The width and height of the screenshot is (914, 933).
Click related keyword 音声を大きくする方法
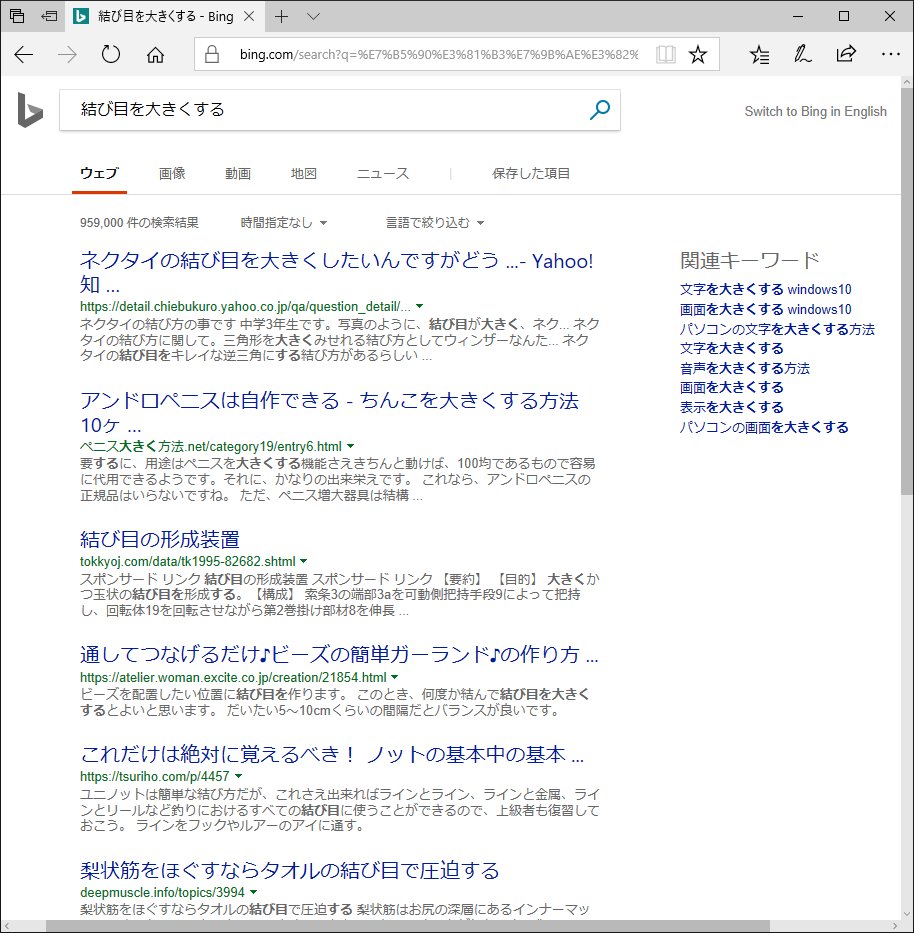744,368
